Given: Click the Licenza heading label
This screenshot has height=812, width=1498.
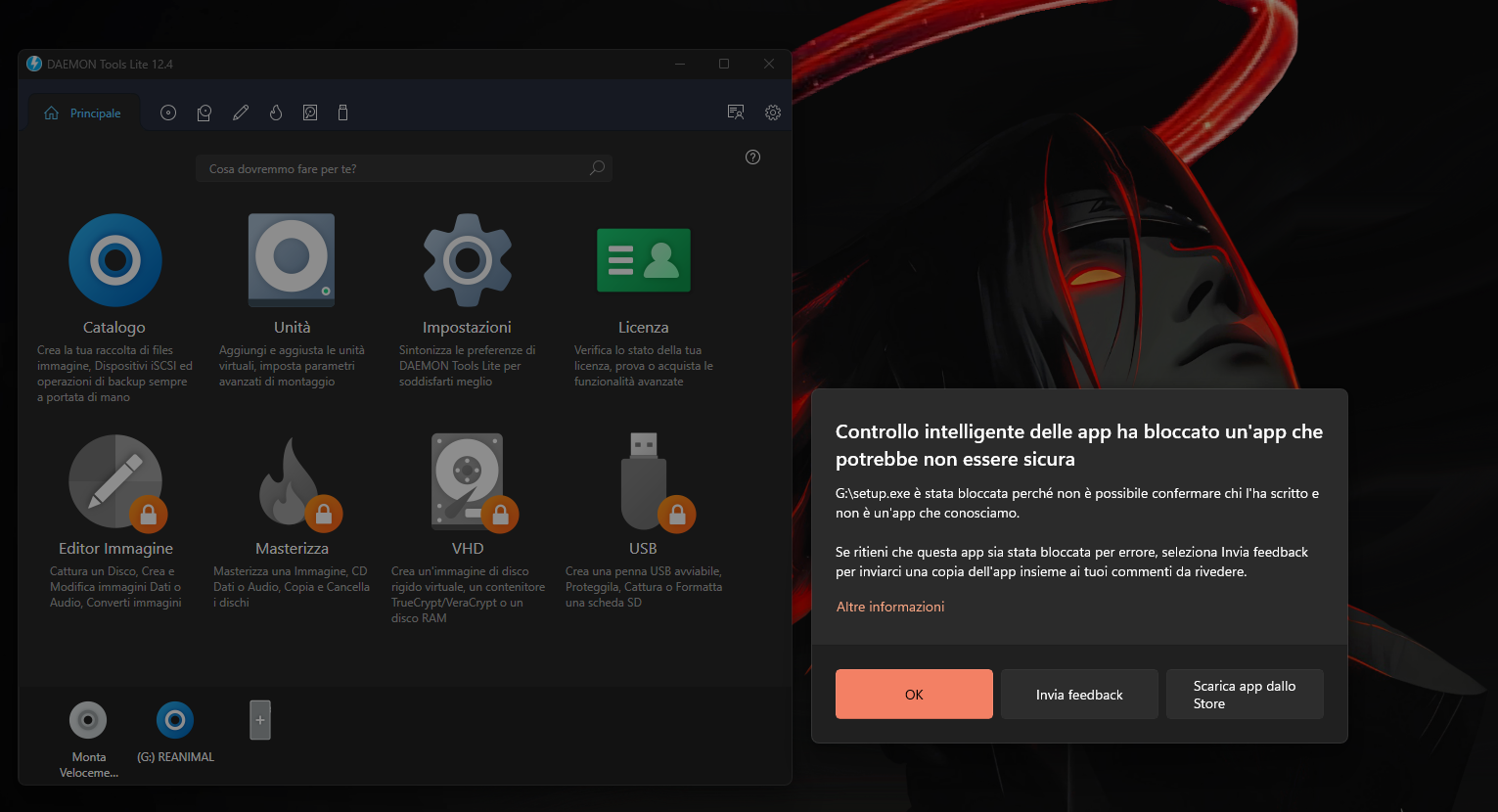Looking at the screenshot, I should click(x=644, y=328).
